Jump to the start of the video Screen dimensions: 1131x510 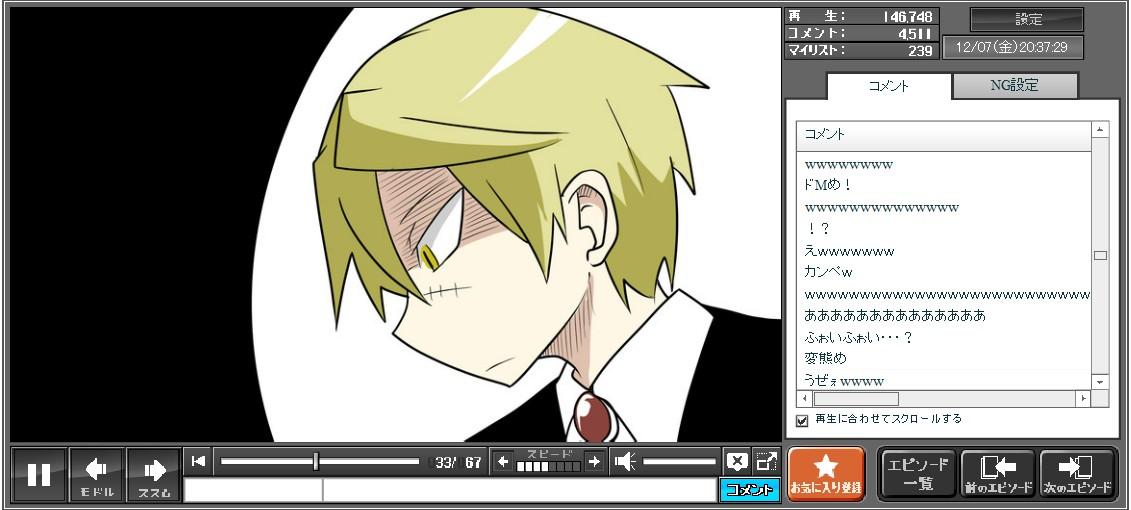point(199,461)
